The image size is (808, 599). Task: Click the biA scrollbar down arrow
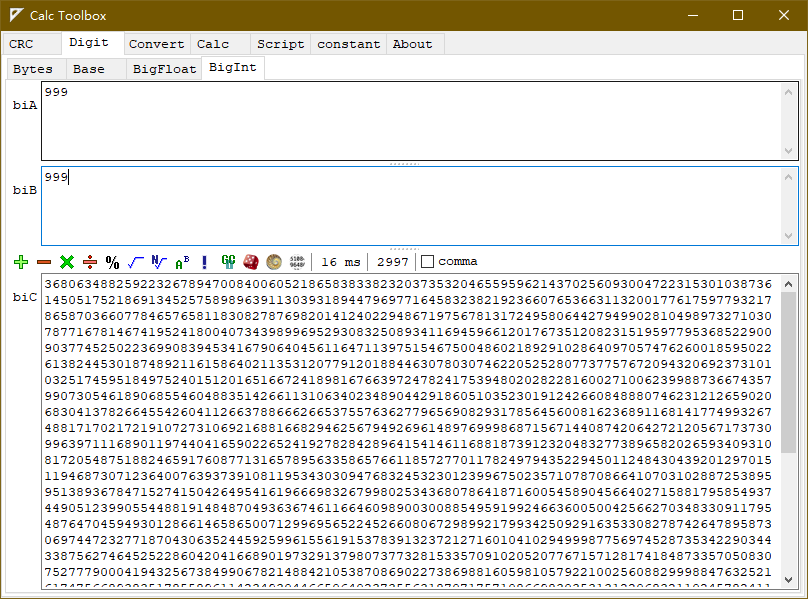pyautogui.click(x=788, y=151)
